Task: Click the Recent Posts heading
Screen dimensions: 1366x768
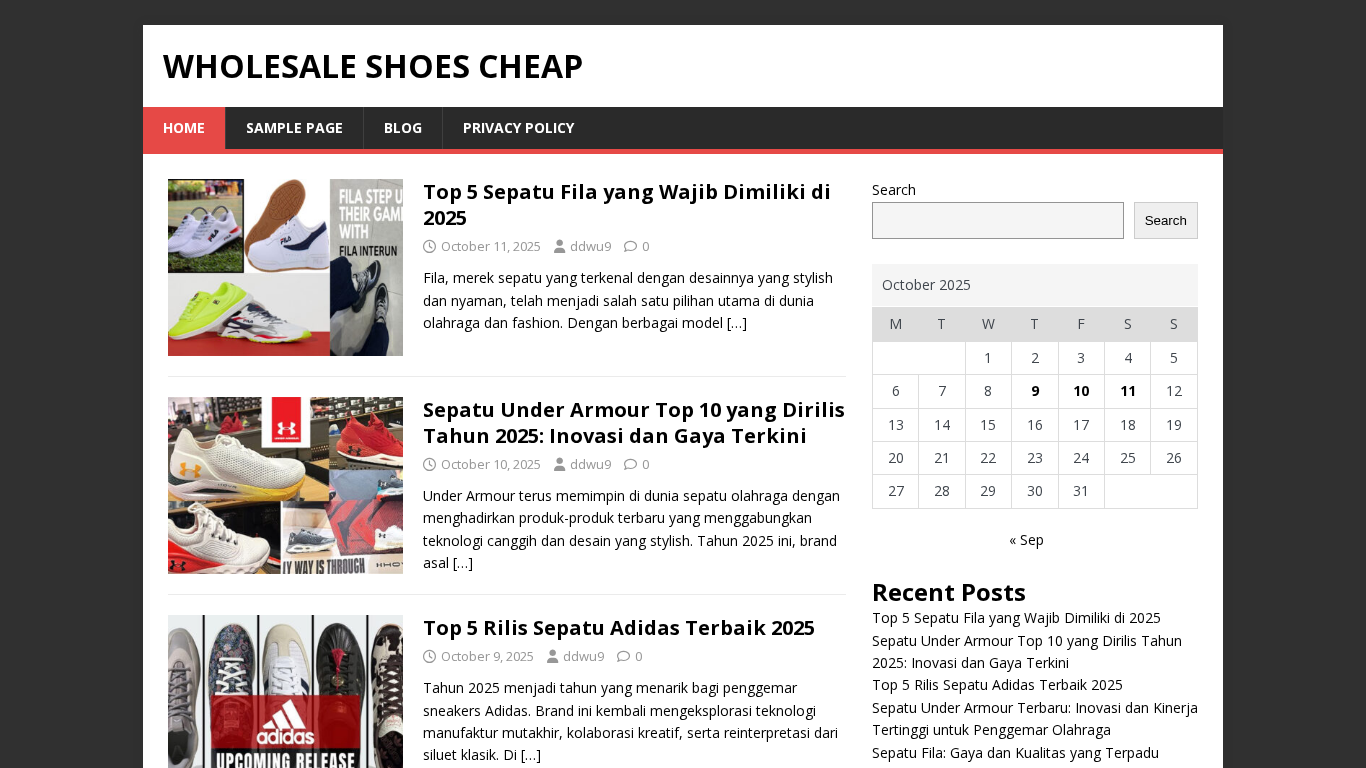Action: [949, 592]
